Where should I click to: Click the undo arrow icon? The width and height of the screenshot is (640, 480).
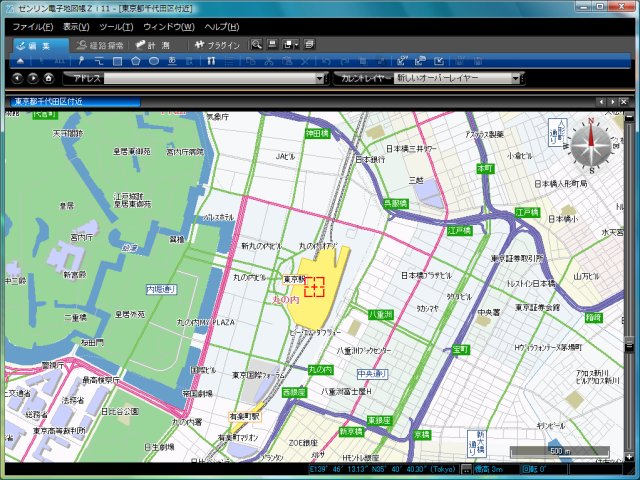tap(326, 61)
